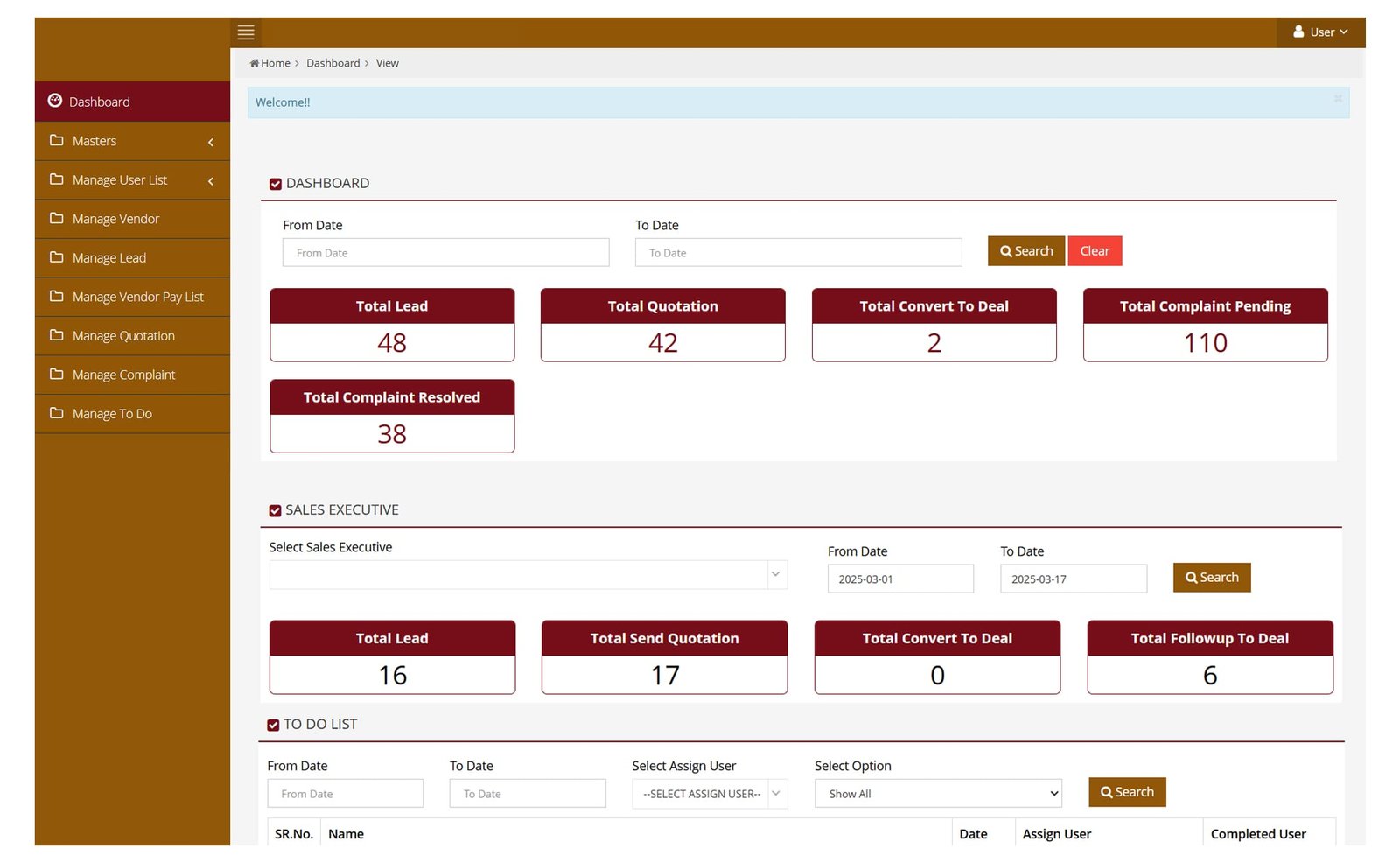Open the Show All option dropdown
Image resolution: width=1400 pixels, height=863 pixels.
pyautogui.click(x=937, y=794)
